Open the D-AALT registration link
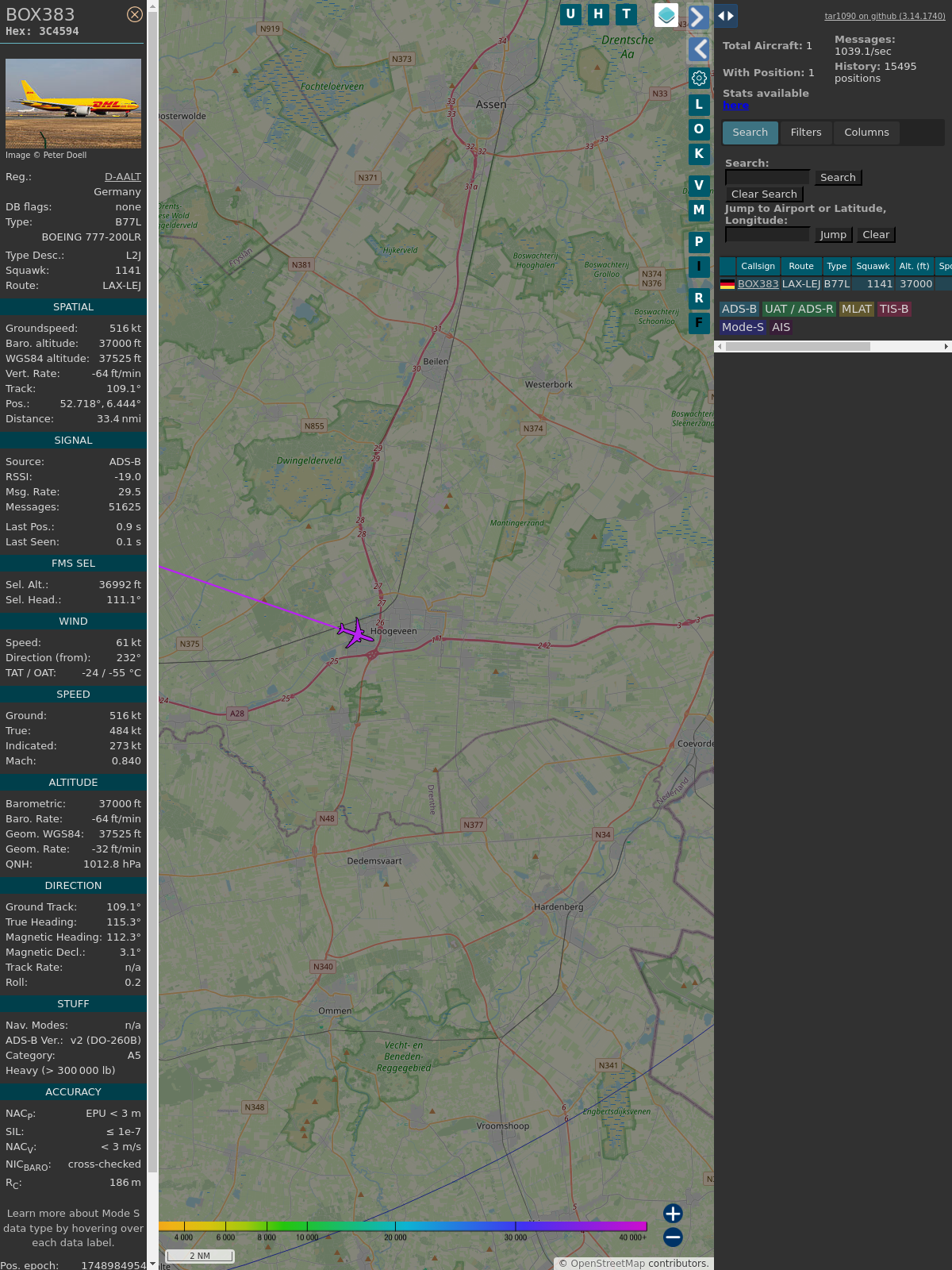Screen dimensions: 952x1270 point(123,177)
